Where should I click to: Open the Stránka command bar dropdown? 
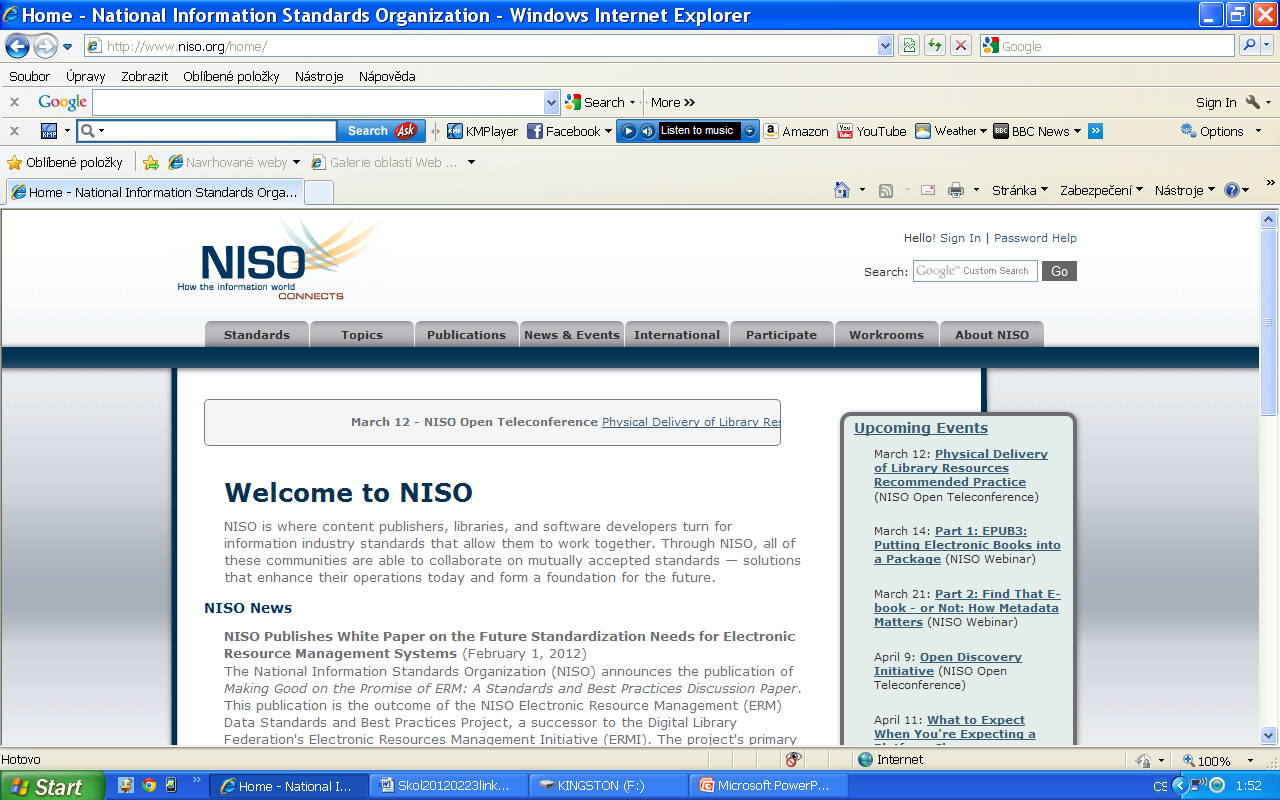tap(1020, 190)
